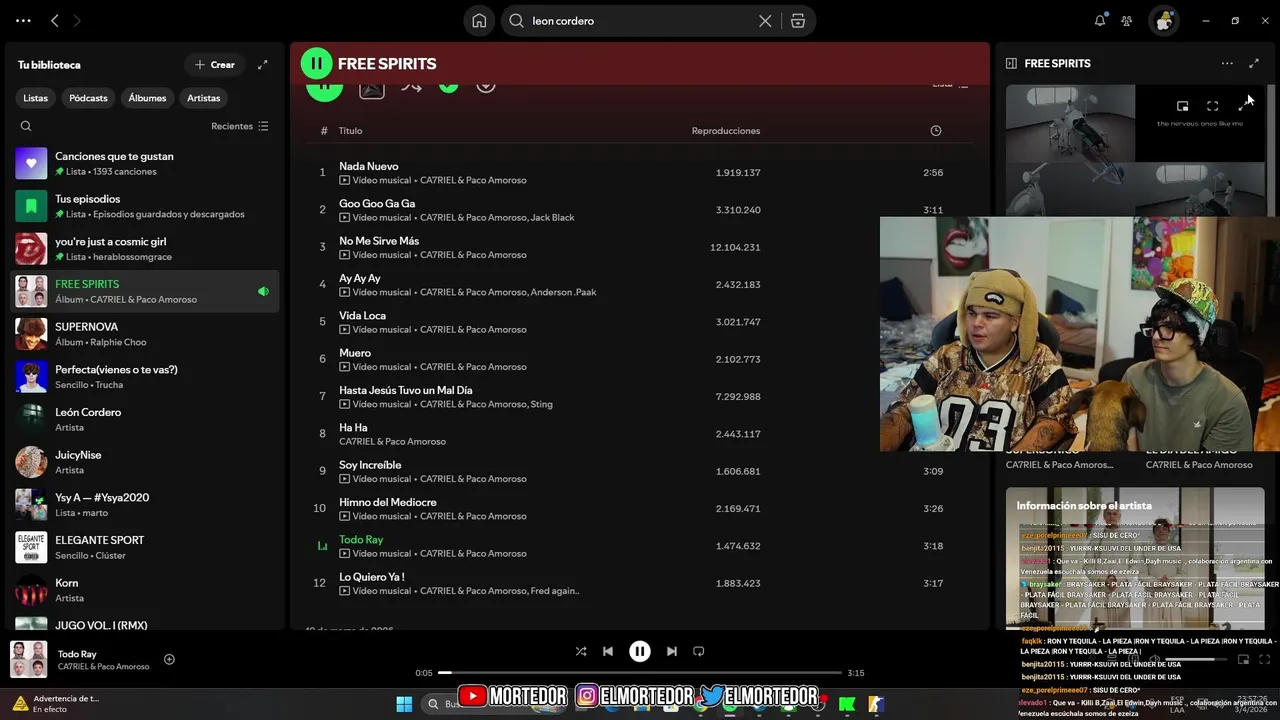Viewport: 1280px width, 720px height.
Task: Skip to next track
Action: click(x=672, y=651)
